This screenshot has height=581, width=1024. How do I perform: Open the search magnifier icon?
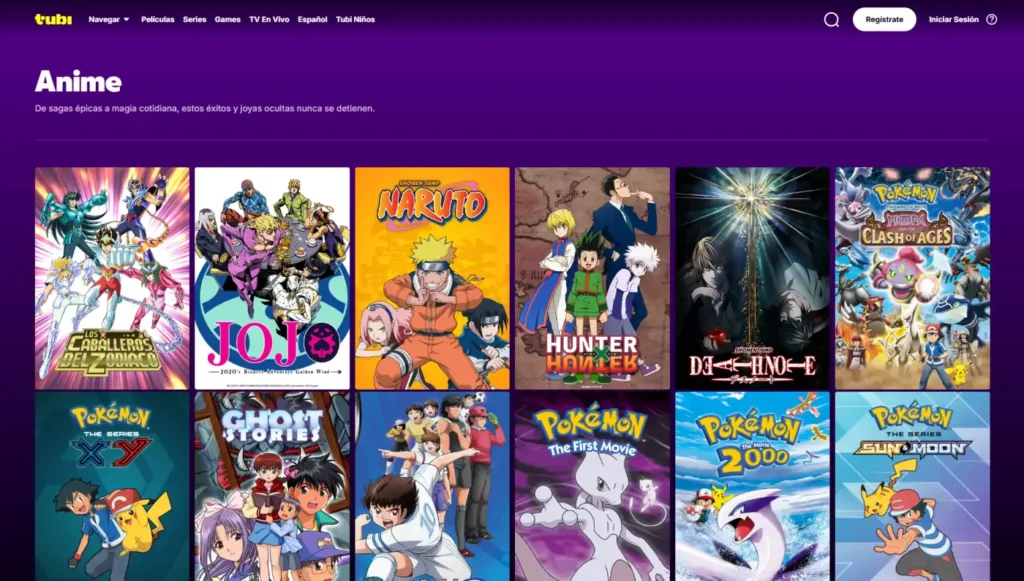(831, 20)
